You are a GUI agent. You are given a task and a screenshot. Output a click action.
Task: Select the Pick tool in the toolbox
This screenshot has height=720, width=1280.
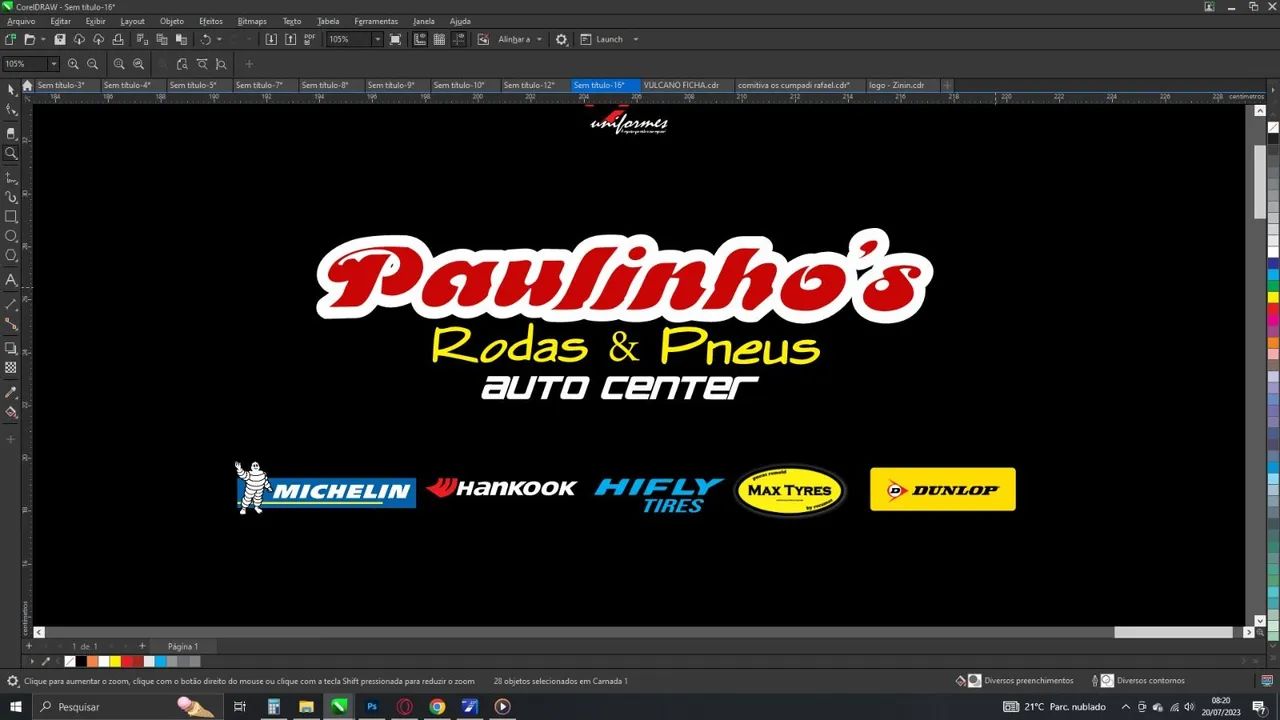click(x=11, y=90)
